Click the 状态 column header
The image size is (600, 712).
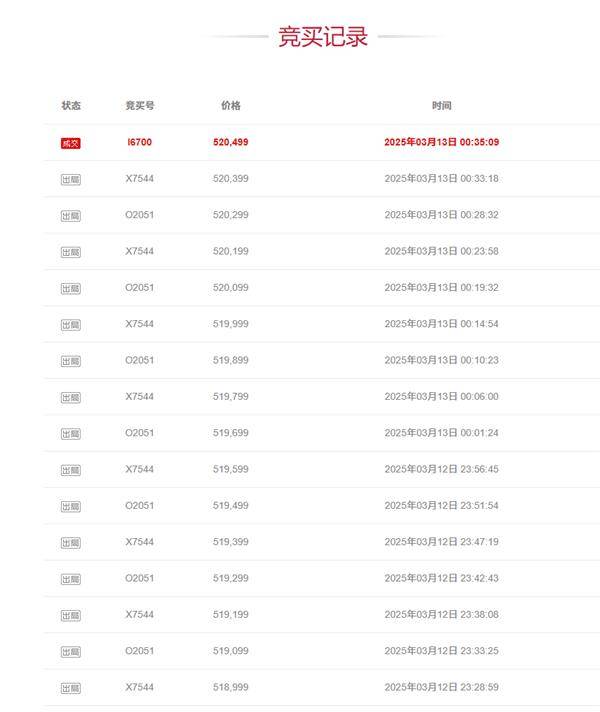(71, 106)
